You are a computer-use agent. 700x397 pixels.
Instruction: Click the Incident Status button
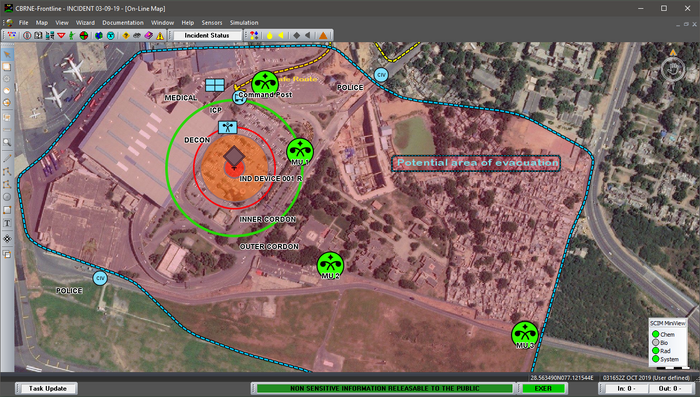pyautogui.click(x=206, y=35)
